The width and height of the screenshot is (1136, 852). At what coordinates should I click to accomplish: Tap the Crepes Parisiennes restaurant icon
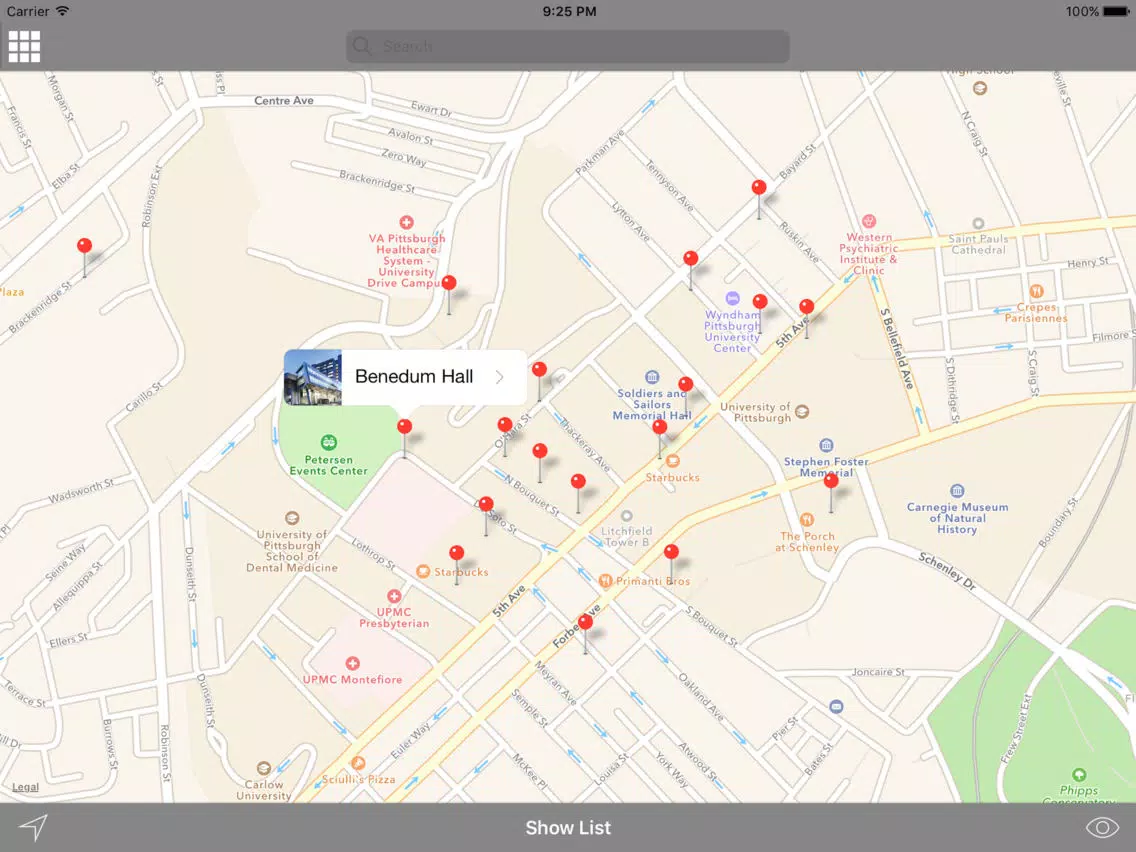pyautogui.click(x=1037, y=291)
